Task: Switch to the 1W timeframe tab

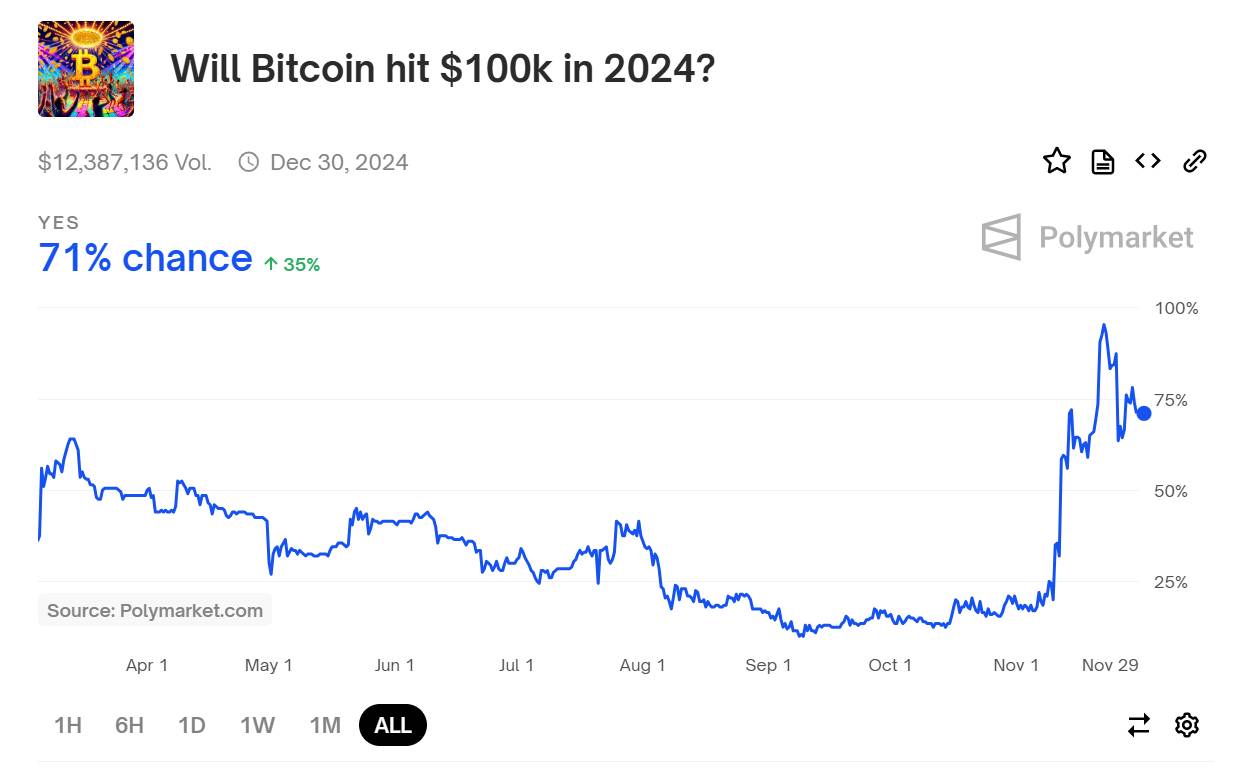Action: click(257, 725)
